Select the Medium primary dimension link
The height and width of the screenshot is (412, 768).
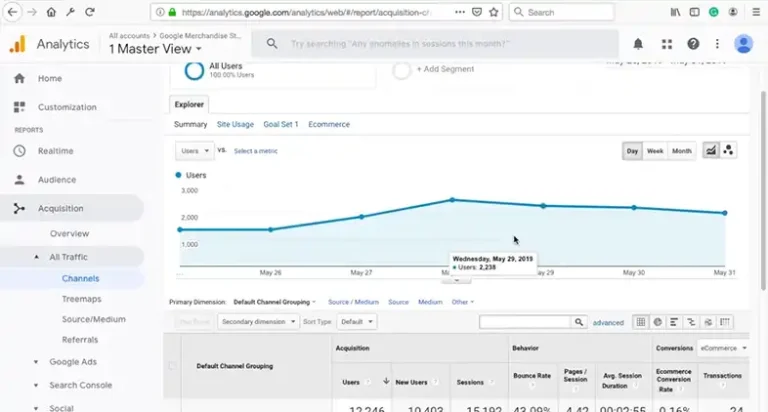[x=430, y=302]
